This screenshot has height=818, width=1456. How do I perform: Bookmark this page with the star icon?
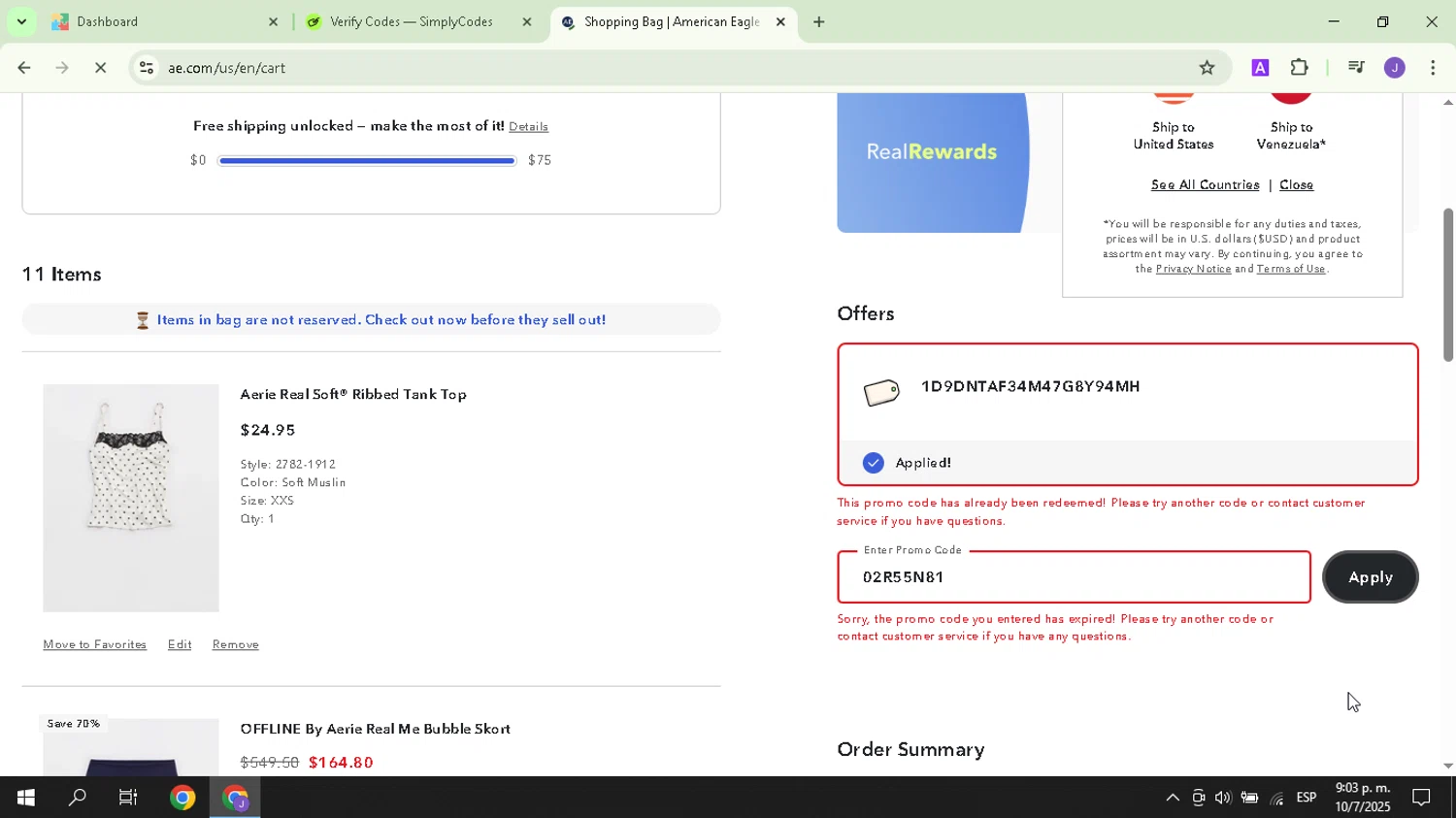[1207, 68]
